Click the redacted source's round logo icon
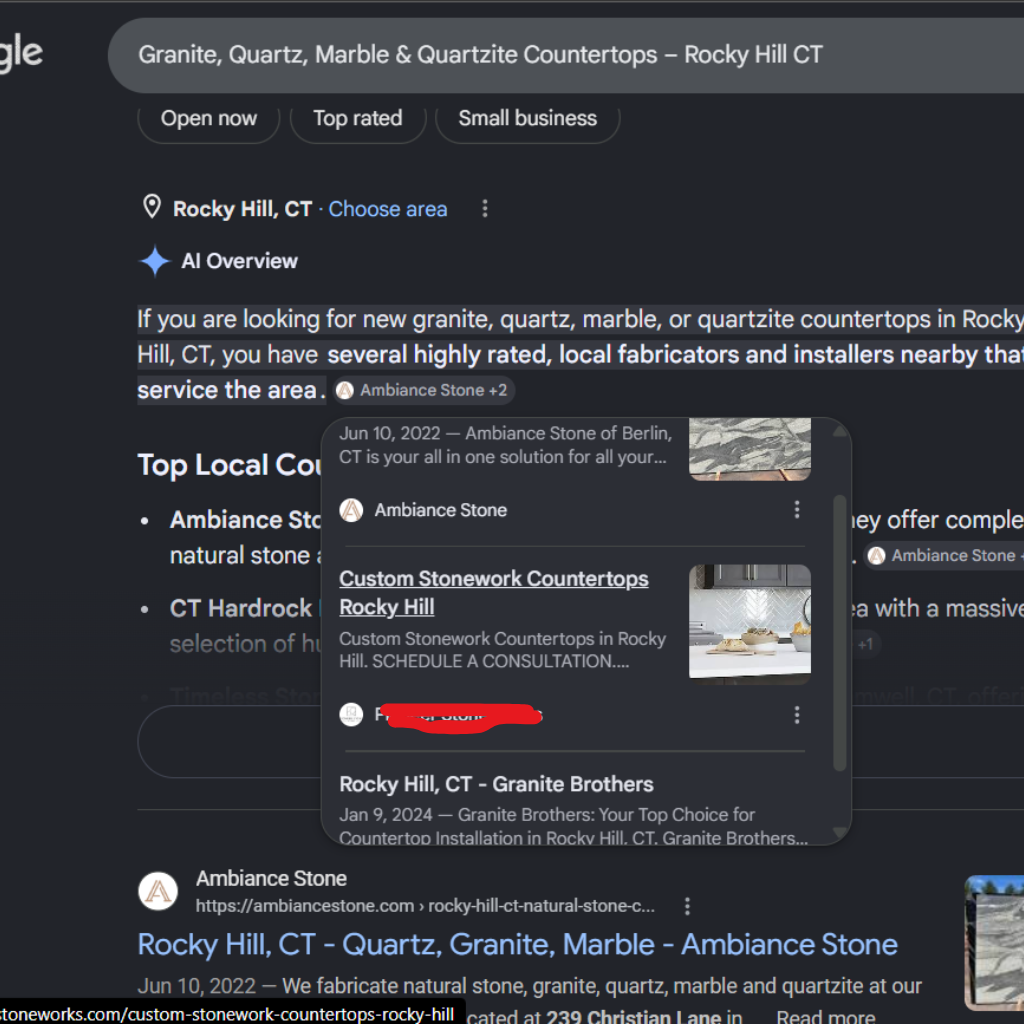This screenshot has width=1024, height=1024. (x=351, y=714)
